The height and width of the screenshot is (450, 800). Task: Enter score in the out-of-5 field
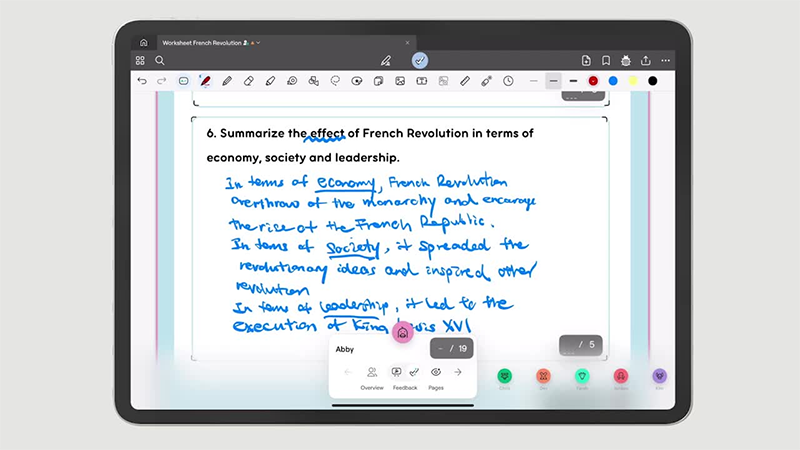[x=581, y=345]
